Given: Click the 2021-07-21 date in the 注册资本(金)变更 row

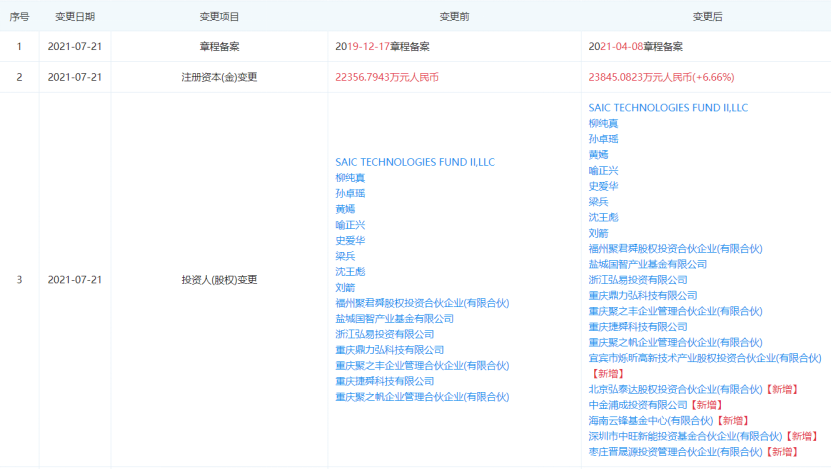Looking at the screenshot, I should click(x=75, y=77).
